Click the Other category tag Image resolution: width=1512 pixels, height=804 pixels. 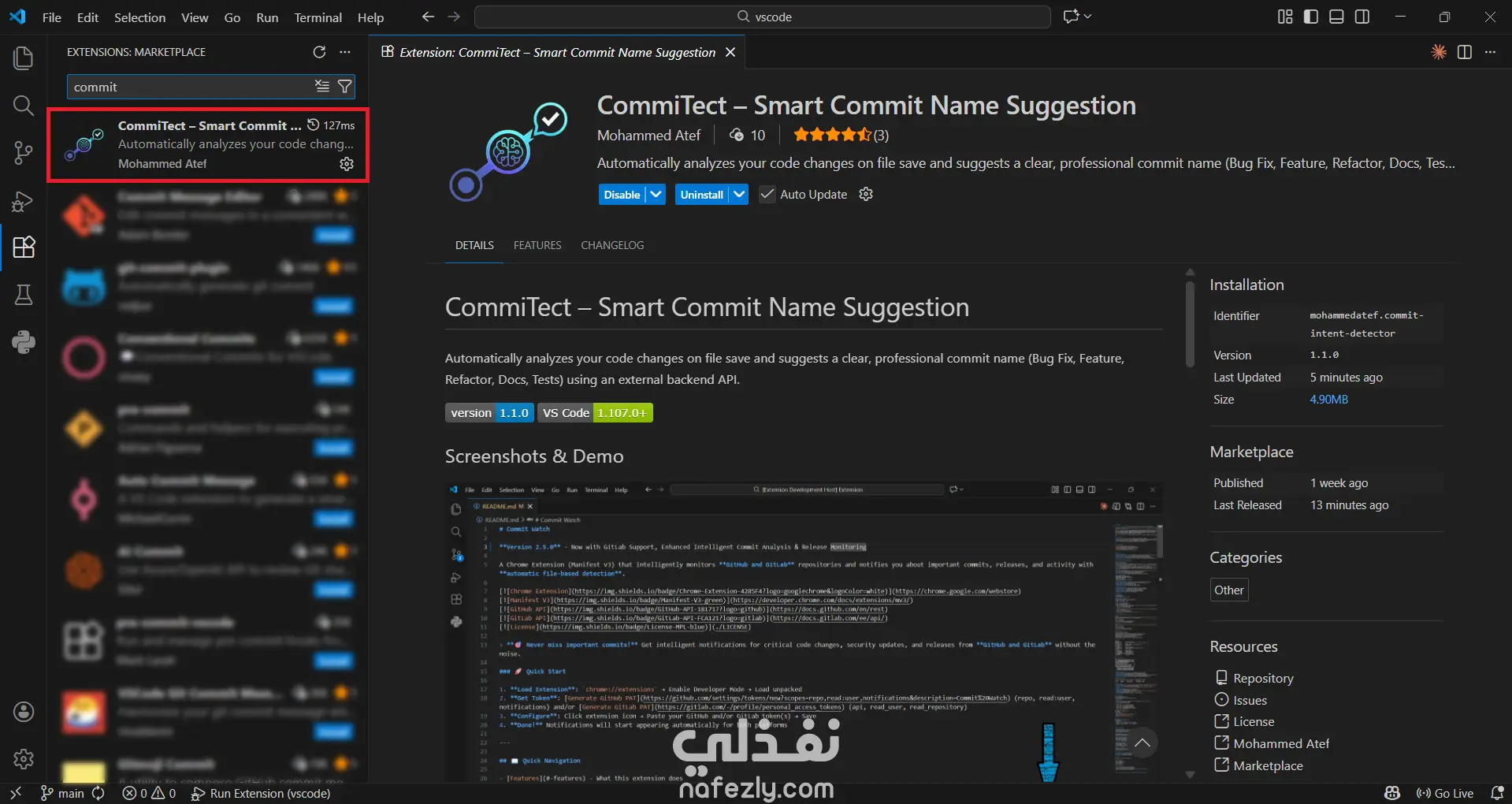coord(1229,590)
